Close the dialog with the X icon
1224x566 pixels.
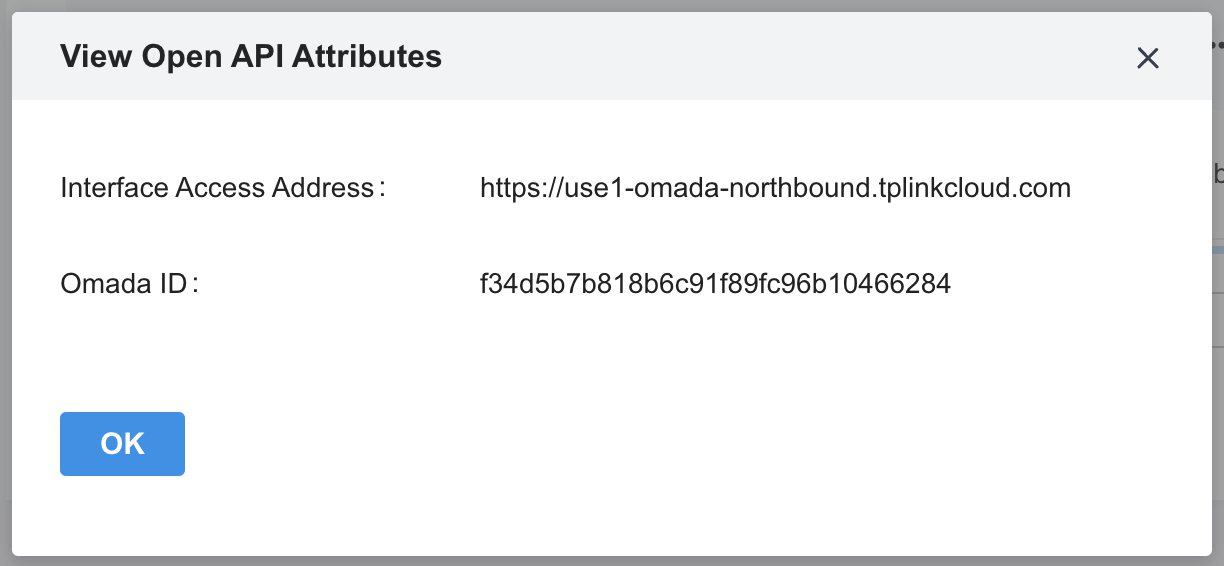click(x=1147, y=58)
